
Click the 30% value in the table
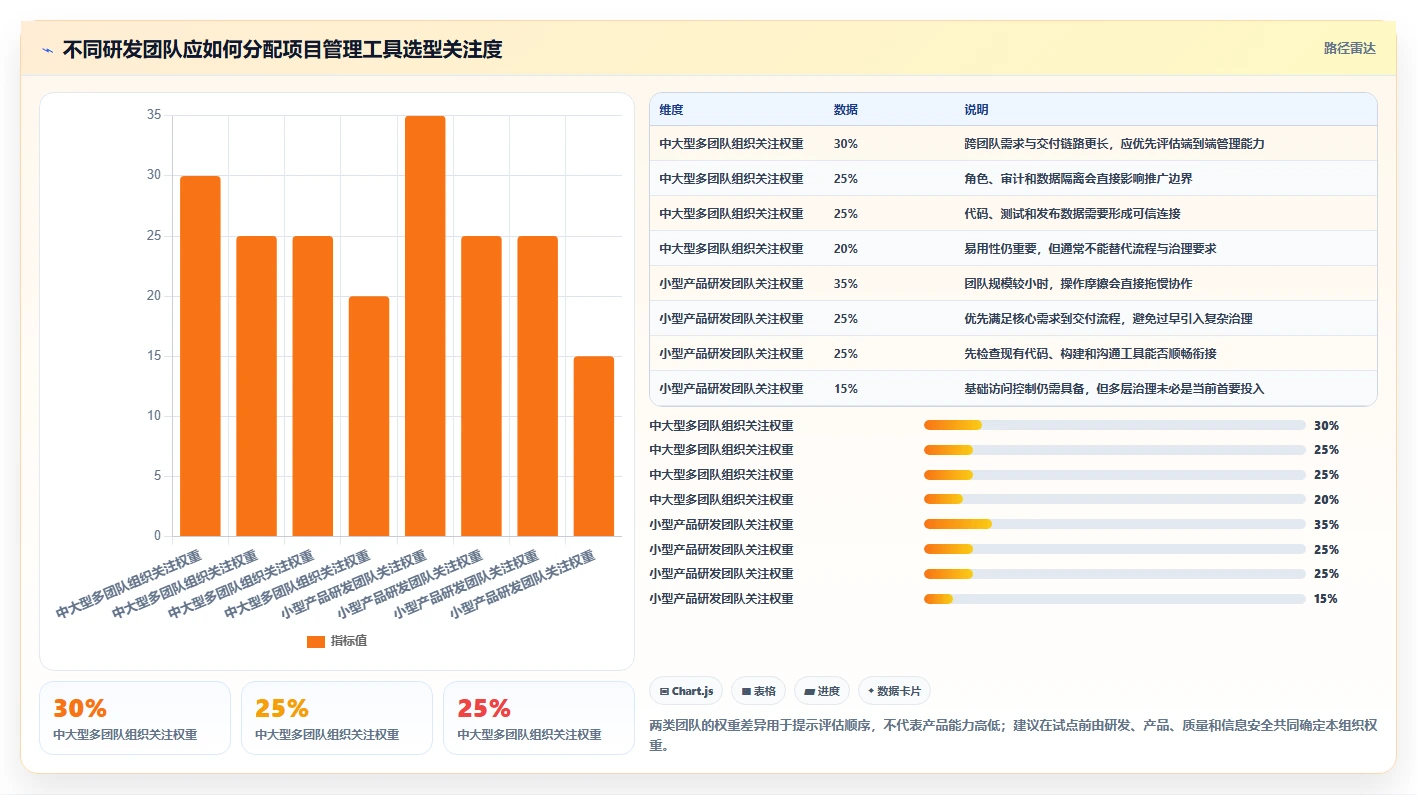[x=845, y=144]
